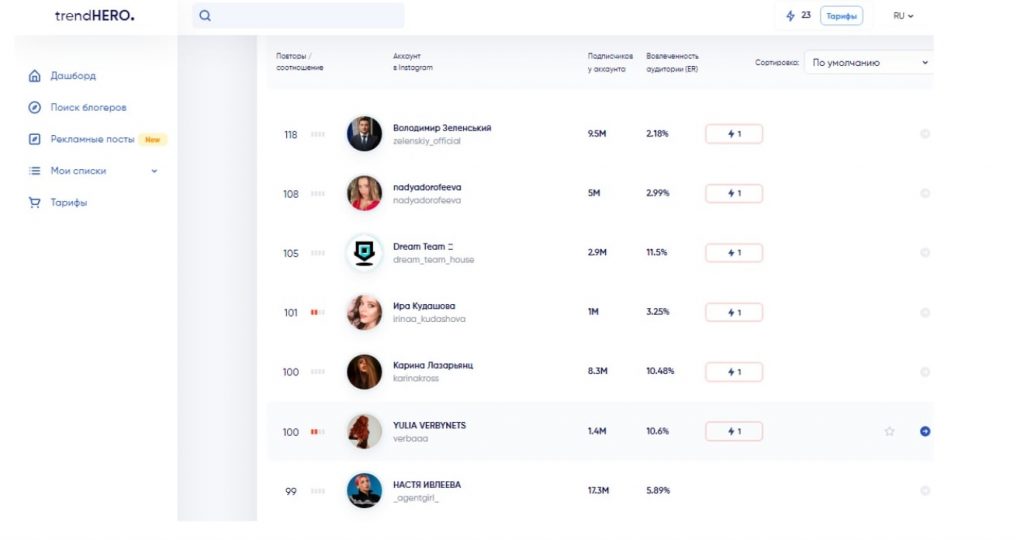
Task: Open Dream Team account name link
Action: pyautogui.click(x=423, y=247)
